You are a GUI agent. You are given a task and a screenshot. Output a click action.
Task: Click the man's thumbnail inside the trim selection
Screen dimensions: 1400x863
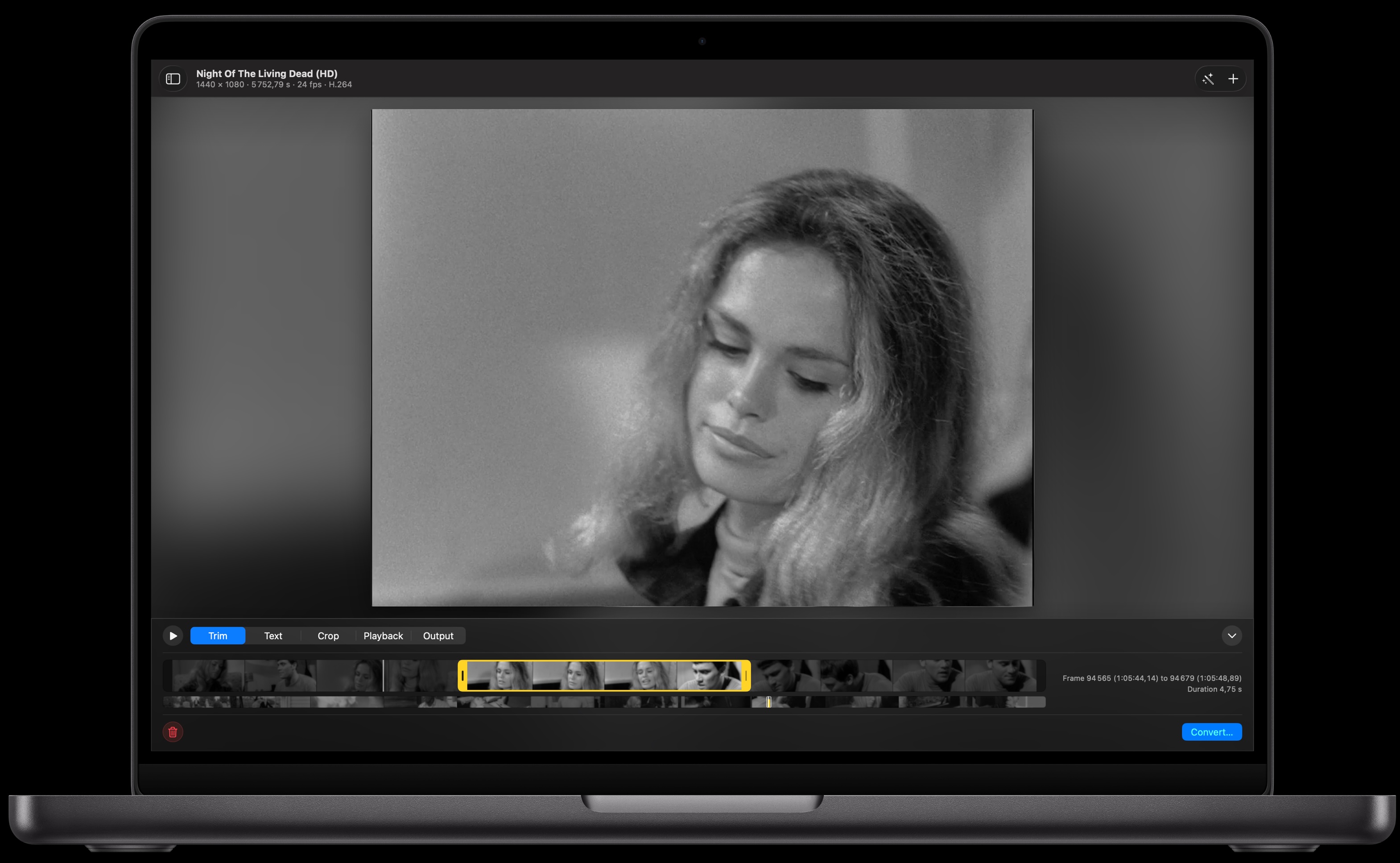pos(709,676)
